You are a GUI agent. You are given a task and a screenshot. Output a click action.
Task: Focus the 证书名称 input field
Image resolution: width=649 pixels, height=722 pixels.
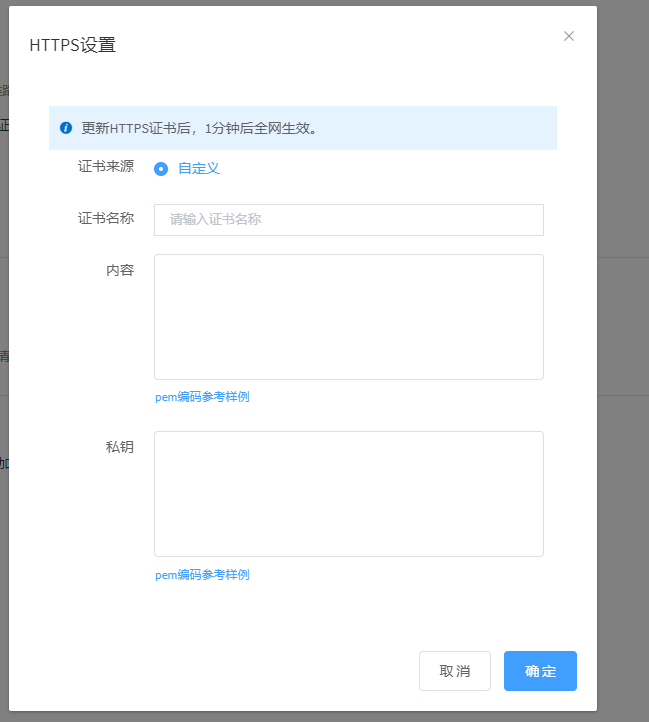348,220
